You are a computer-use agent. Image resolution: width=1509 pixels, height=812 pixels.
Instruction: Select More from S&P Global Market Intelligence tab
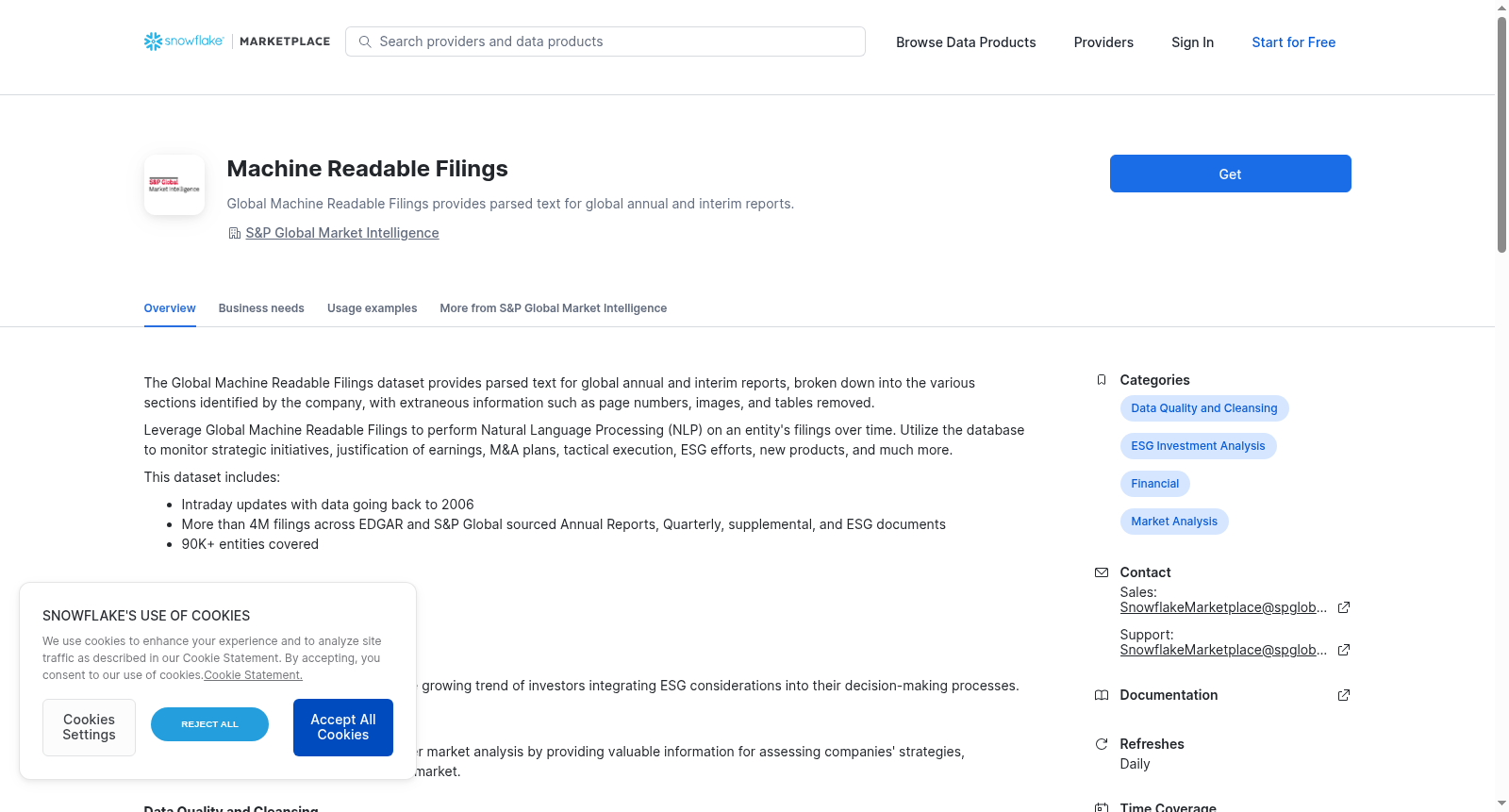553,308
